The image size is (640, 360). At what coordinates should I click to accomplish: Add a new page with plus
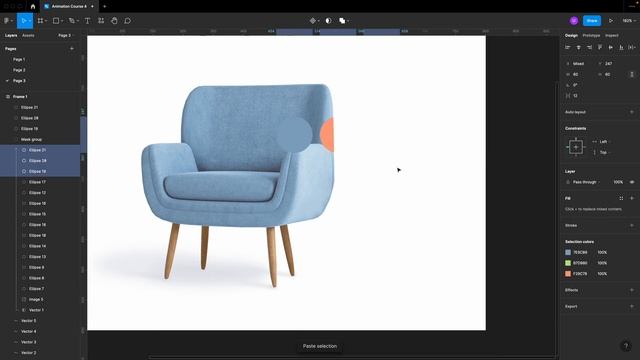(x=72, y=49)
